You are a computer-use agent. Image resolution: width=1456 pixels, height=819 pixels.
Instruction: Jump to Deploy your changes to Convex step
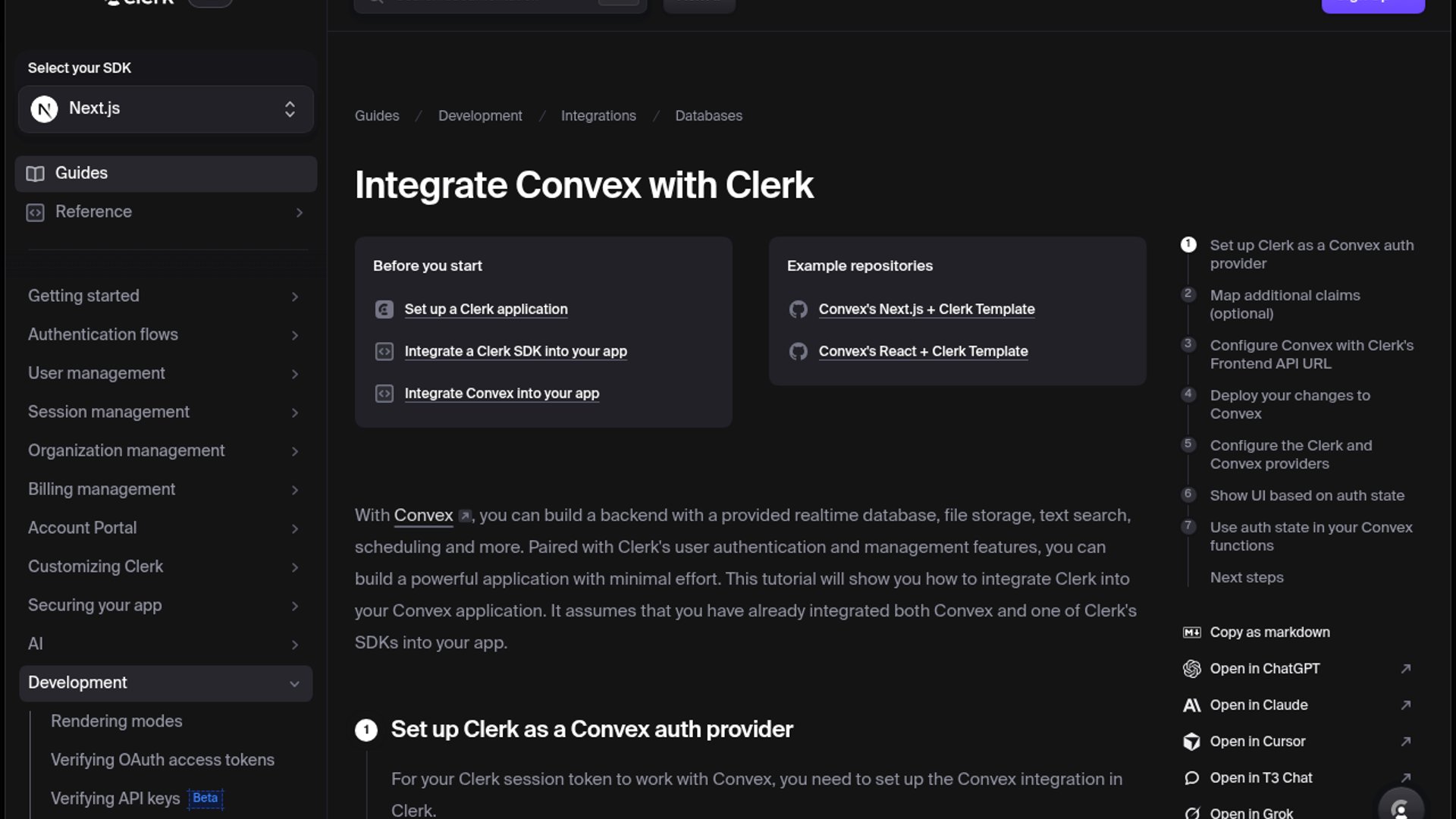coord(1289,404)
